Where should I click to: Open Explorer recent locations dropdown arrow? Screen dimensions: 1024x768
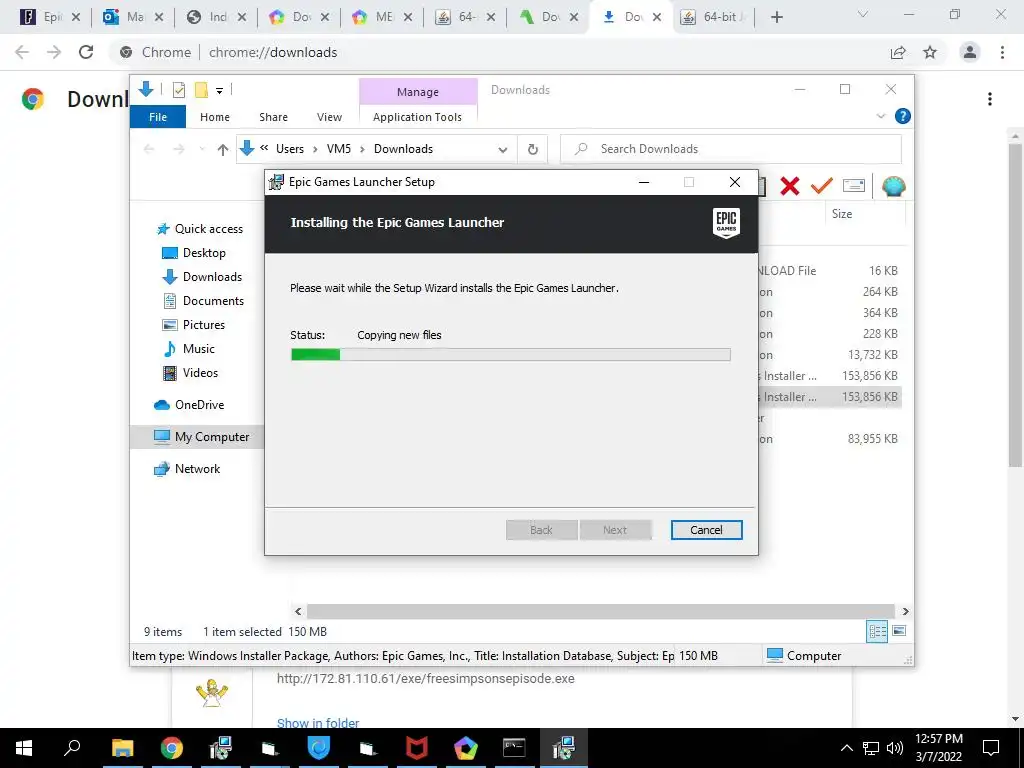tap(202, 150)
